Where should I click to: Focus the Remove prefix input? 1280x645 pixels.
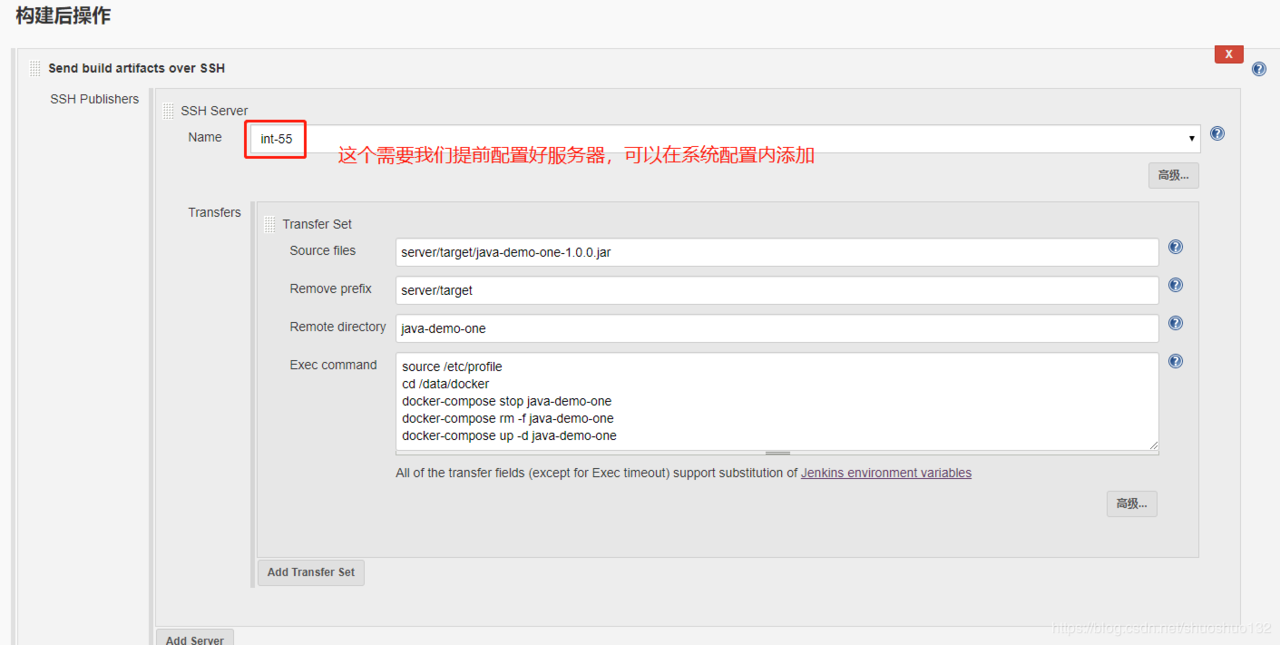(x=777, y=290)
